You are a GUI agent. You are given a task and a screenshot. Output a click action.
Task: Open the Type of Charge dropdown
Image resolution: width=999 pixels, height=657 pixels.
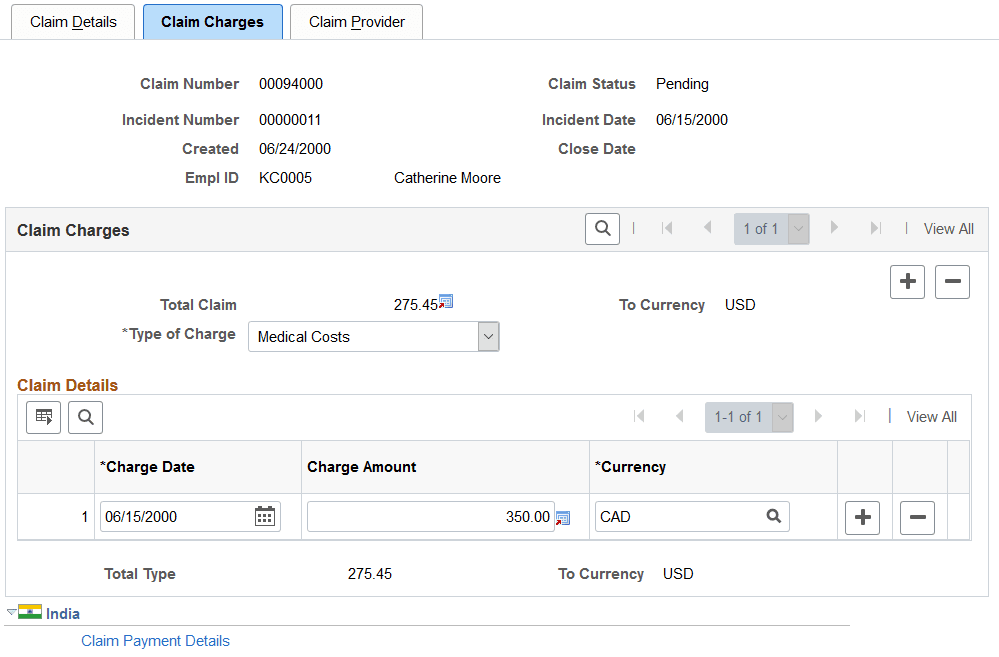(x=488, y=336)
